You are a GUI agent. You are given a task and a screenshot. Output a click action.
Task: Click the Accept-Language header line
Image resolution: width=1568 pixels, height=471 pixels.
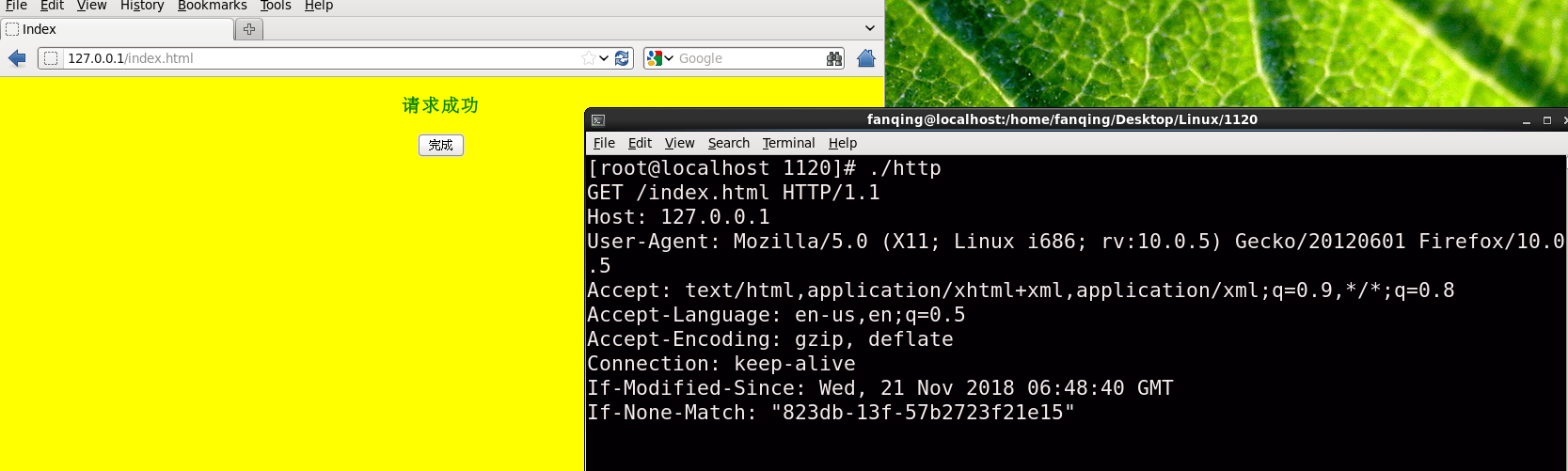pos(776,315)
